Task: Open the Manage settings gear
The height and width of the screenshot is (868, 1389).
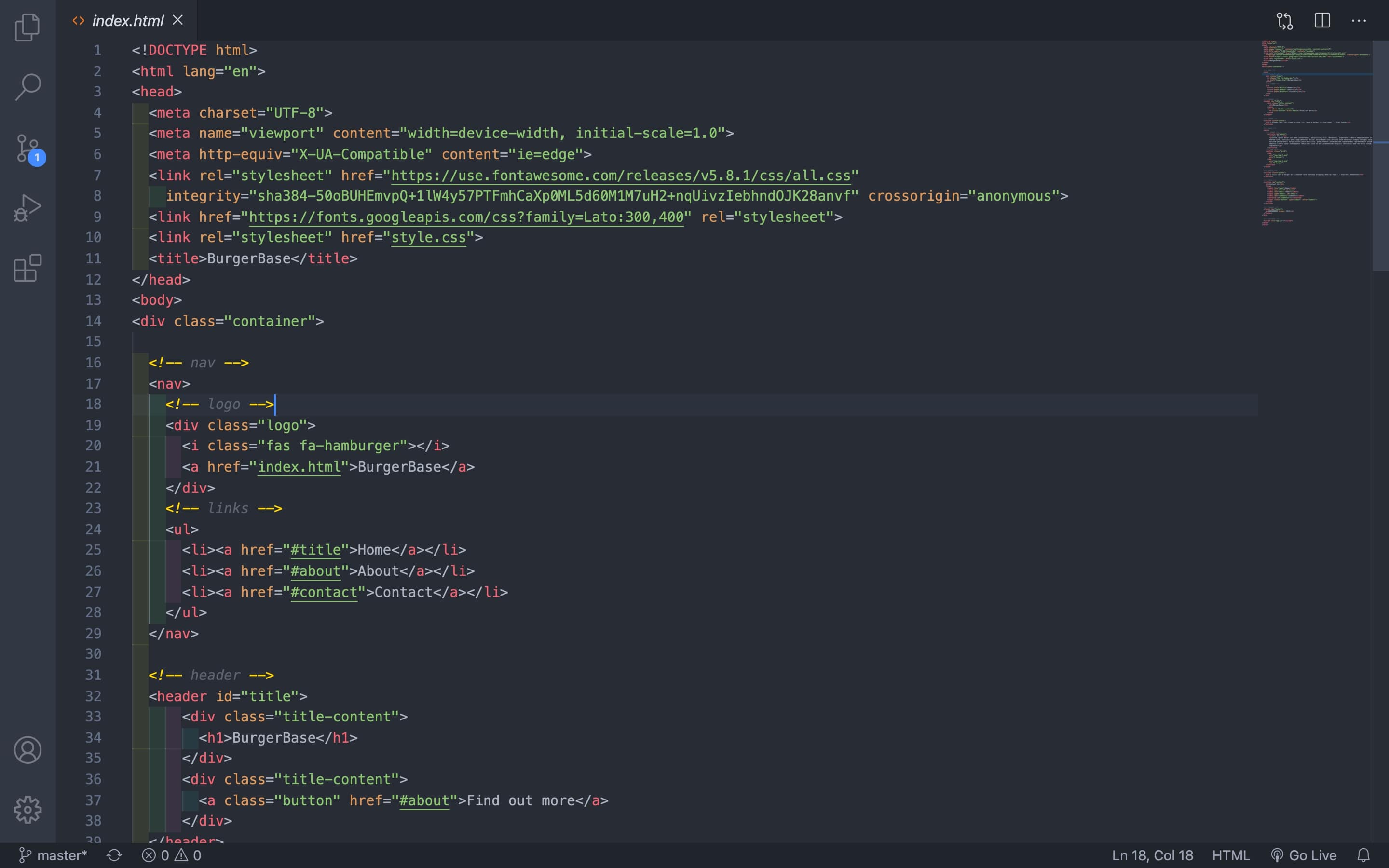Action: pyautogui.click(x=27, y=810)
